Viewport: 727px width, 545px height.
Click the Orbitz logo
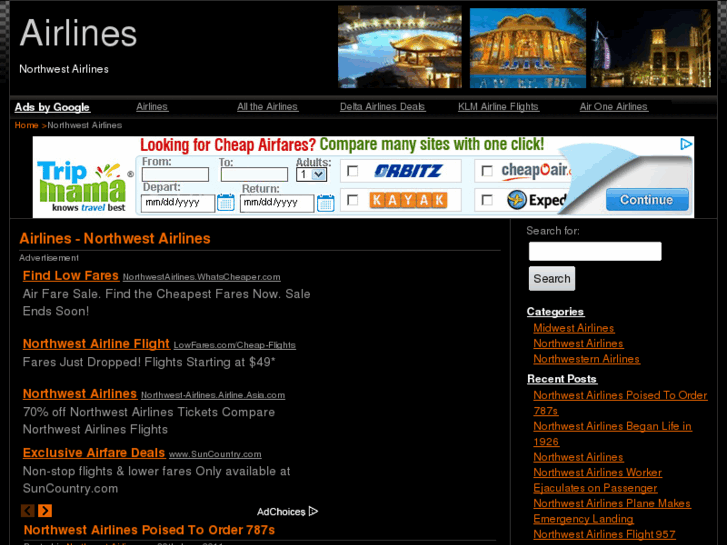tap(408, 171)
